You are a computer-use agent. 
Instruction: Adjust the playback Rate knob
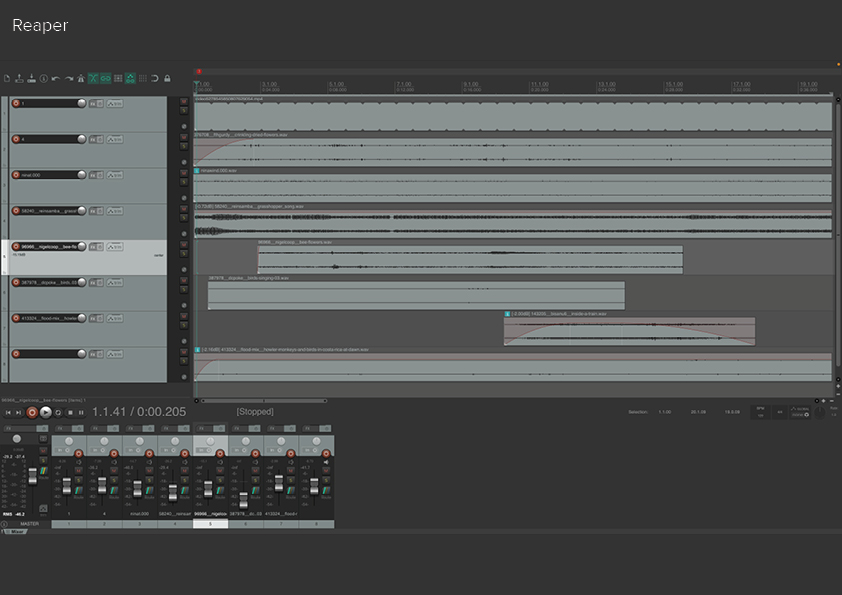[820, 412]
